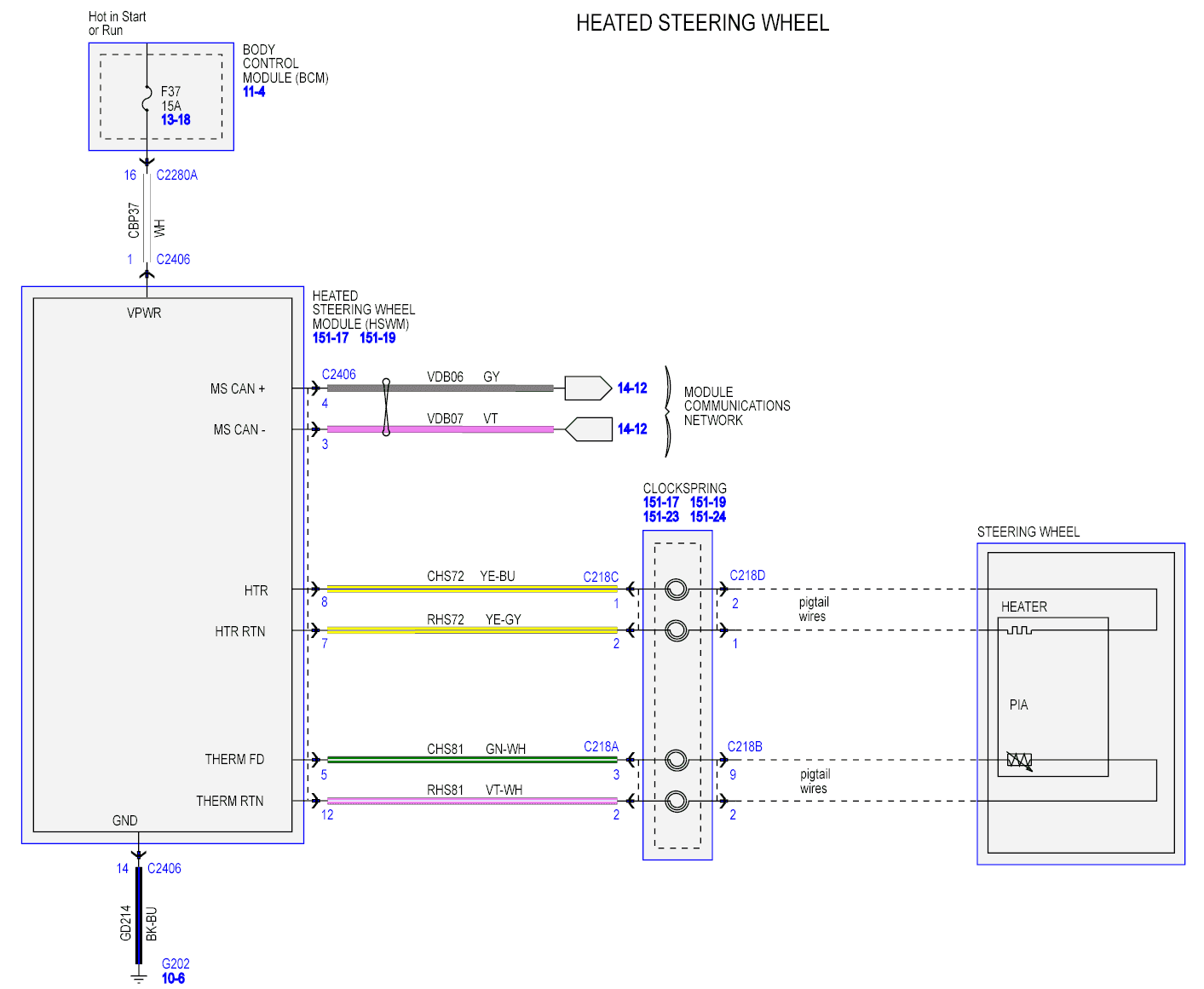This screenshot has height=989, width=1204.
Task: Follow the 14-12 link on the VDB06 line
Action: coord(632,388)
